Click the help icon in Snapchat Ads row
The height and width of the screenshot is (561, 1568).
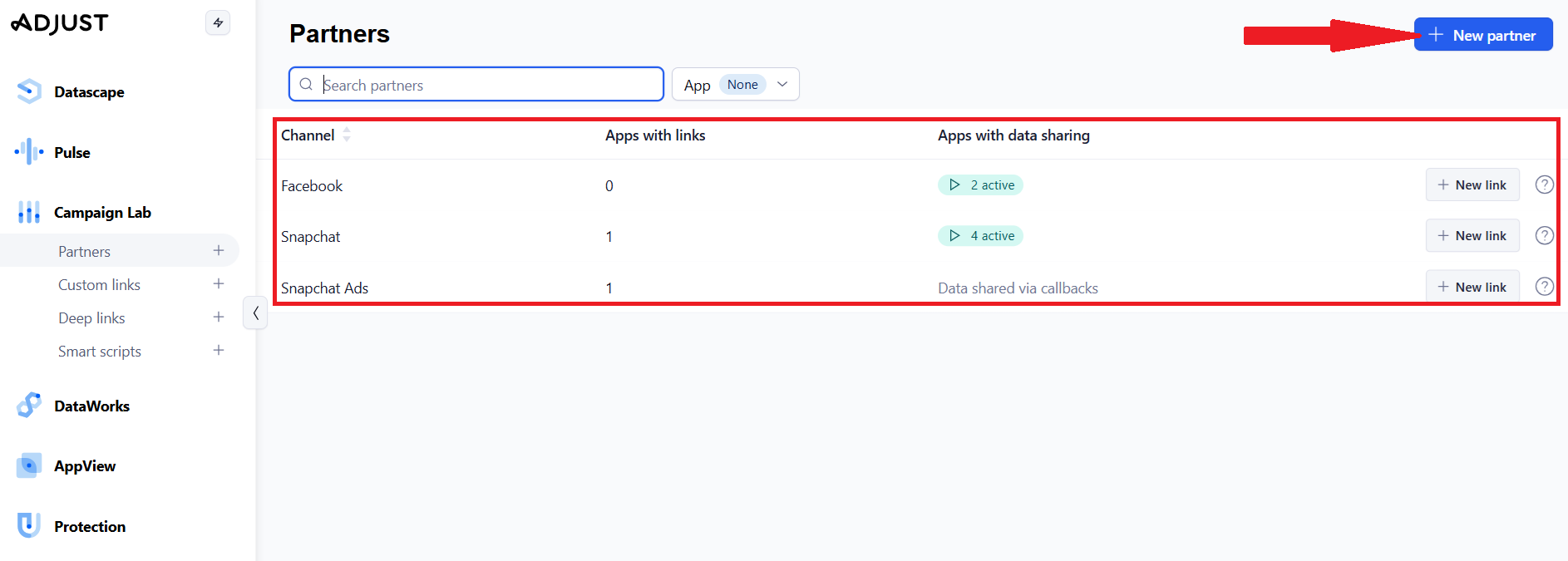(1544, 287)
